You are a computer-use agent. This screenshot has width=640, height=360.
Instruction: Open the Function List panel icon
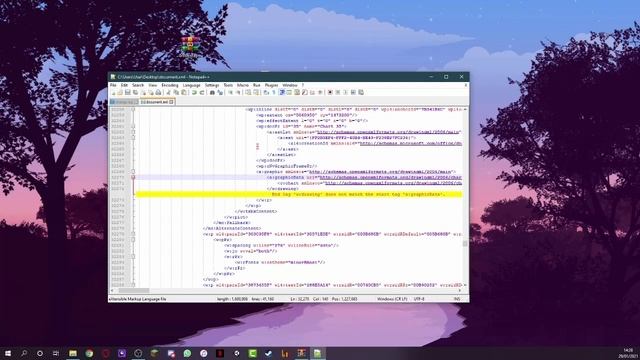click(x=305, y=93)
